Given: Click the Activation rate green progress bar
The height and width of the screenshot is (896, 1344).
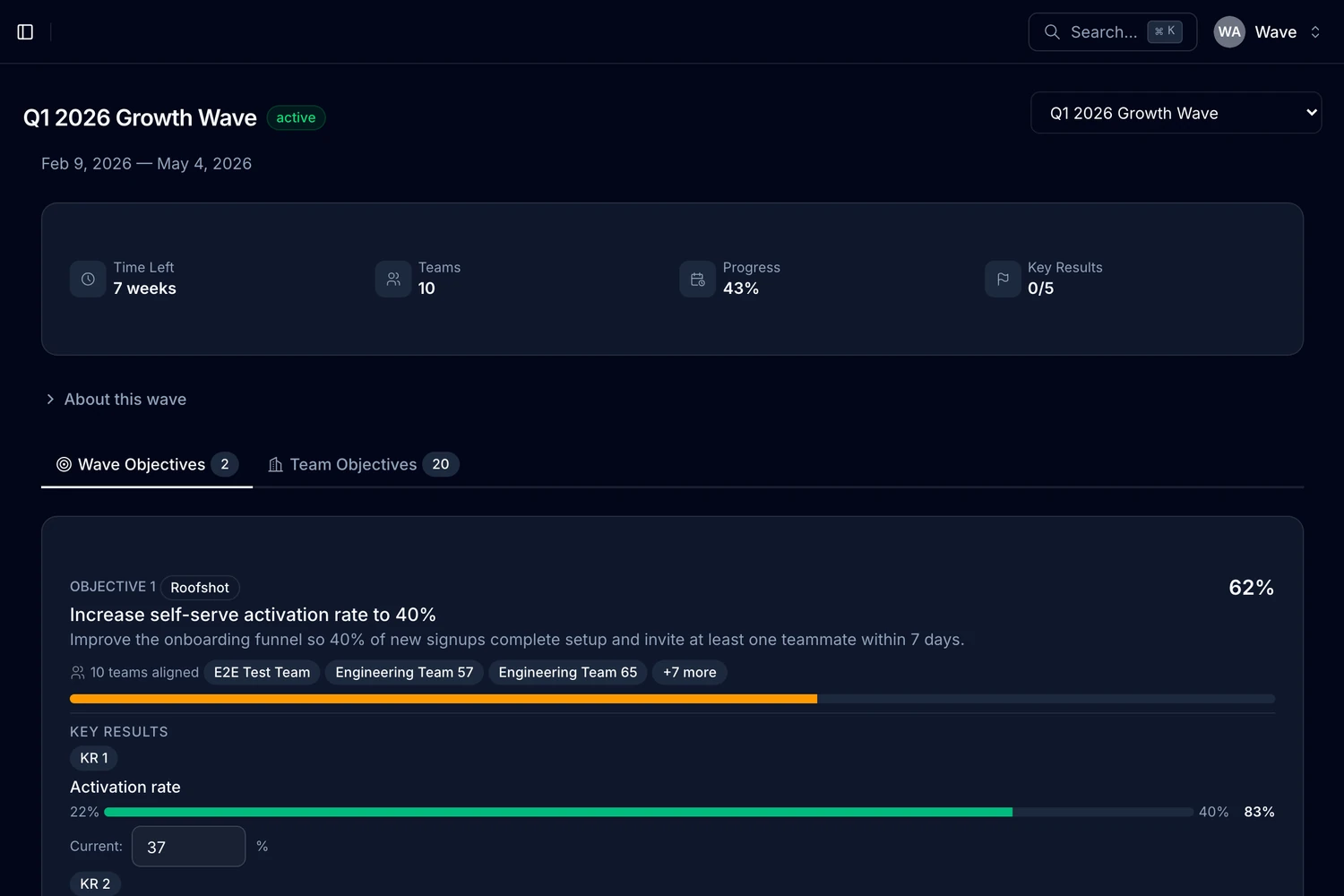Looking at the screenshot, I should pyautogui.click(x=649, y=812).
